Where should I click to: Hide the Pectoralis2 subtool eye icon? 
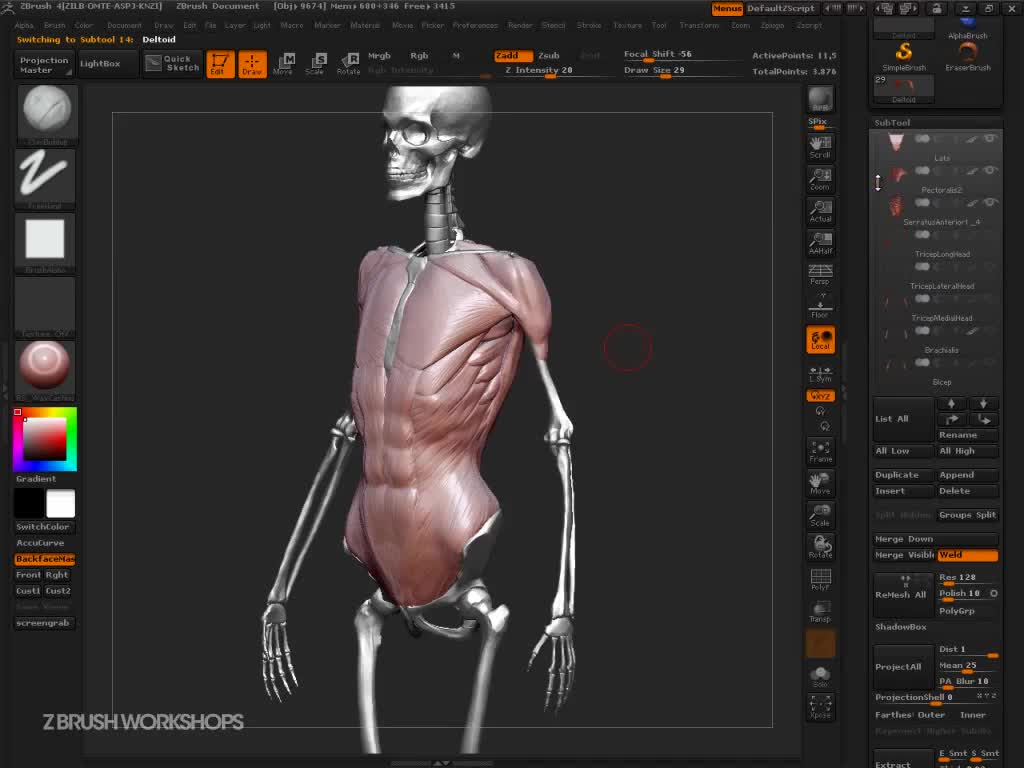tap(990, 170)
